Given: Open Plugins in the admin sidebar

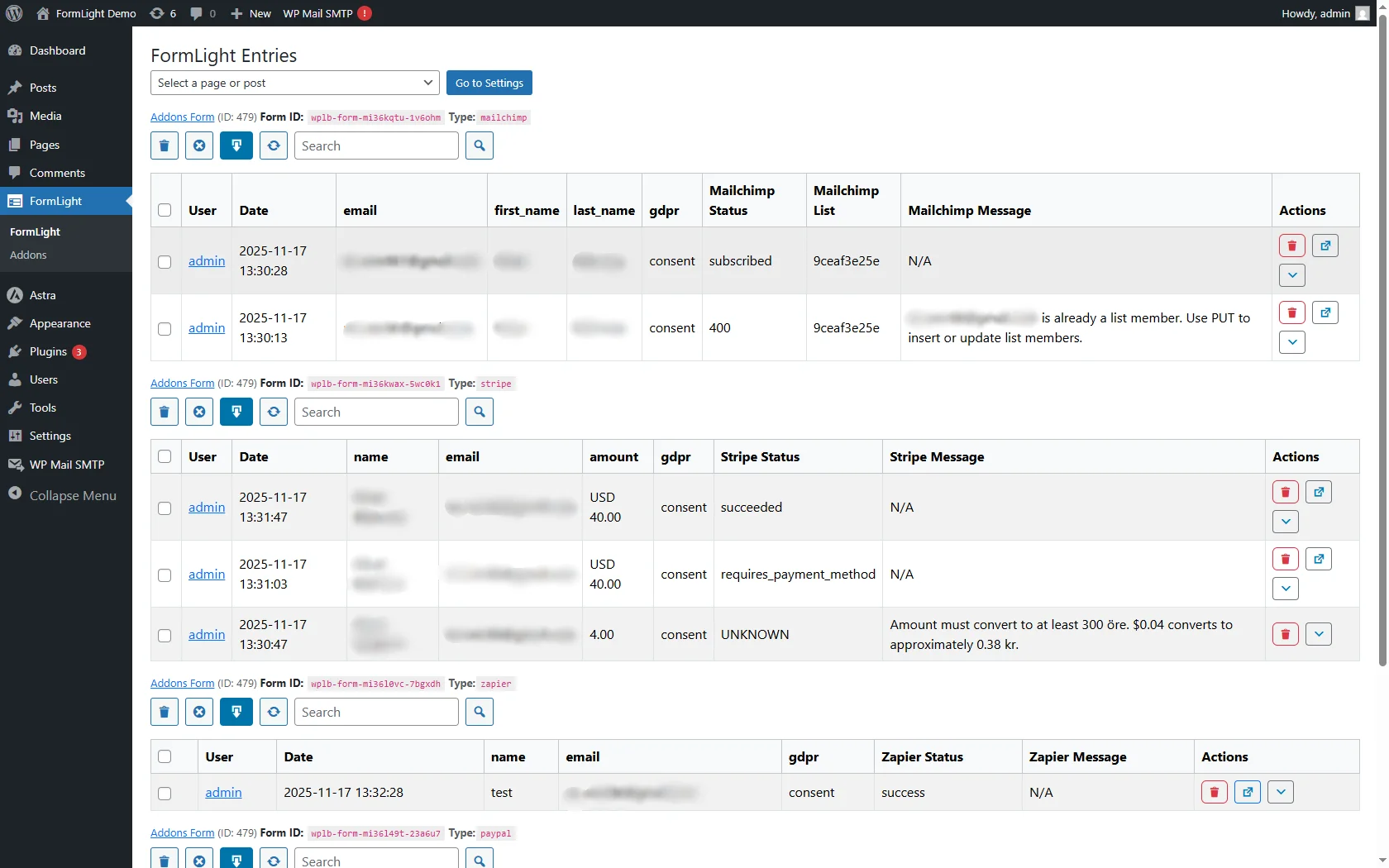Looking at the screenshot, I should [x=48, y=351].
